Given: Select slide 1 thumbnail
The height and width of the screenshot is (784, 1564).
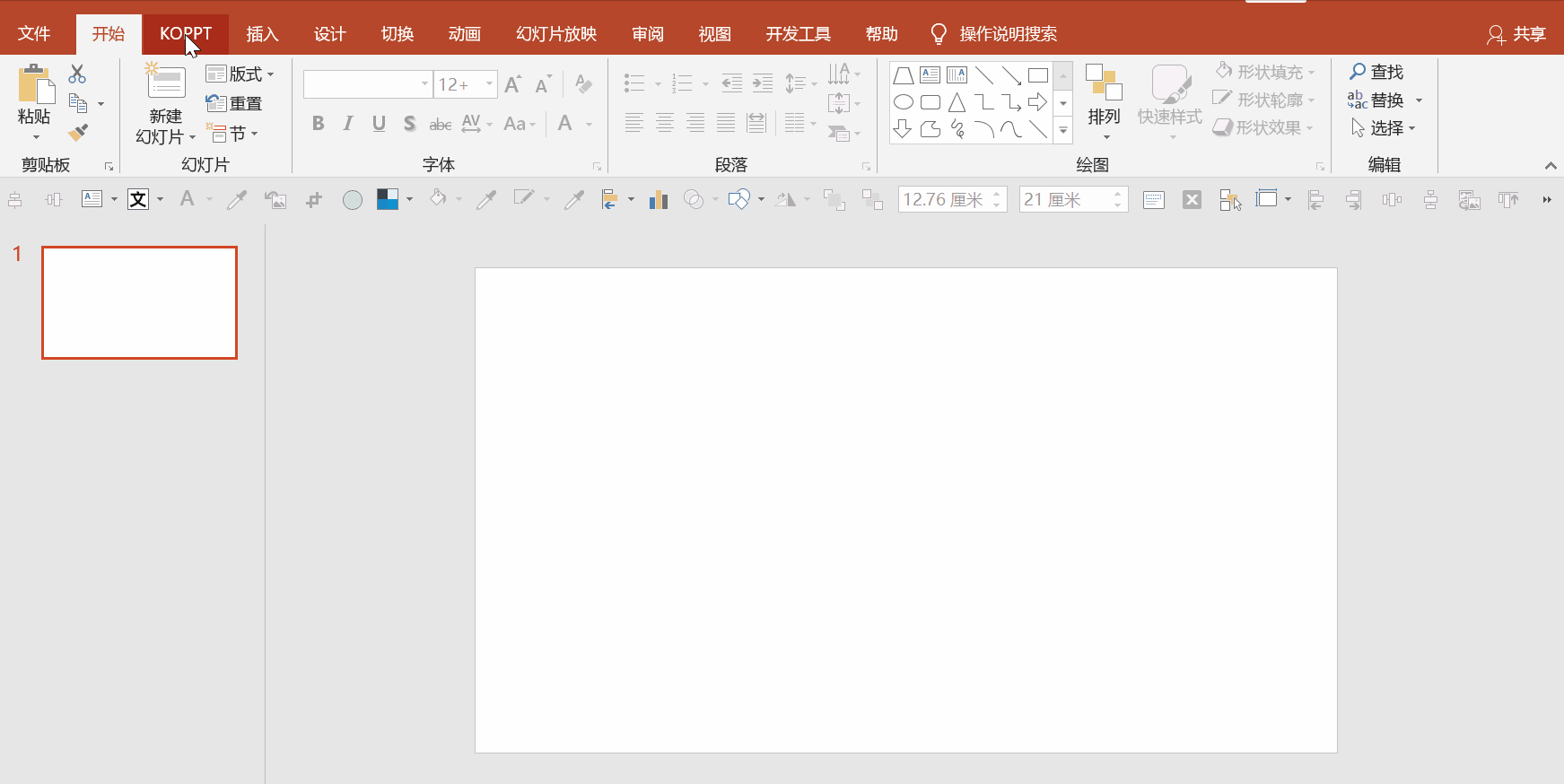Looking at the screenshot, I should pos(139,302).
